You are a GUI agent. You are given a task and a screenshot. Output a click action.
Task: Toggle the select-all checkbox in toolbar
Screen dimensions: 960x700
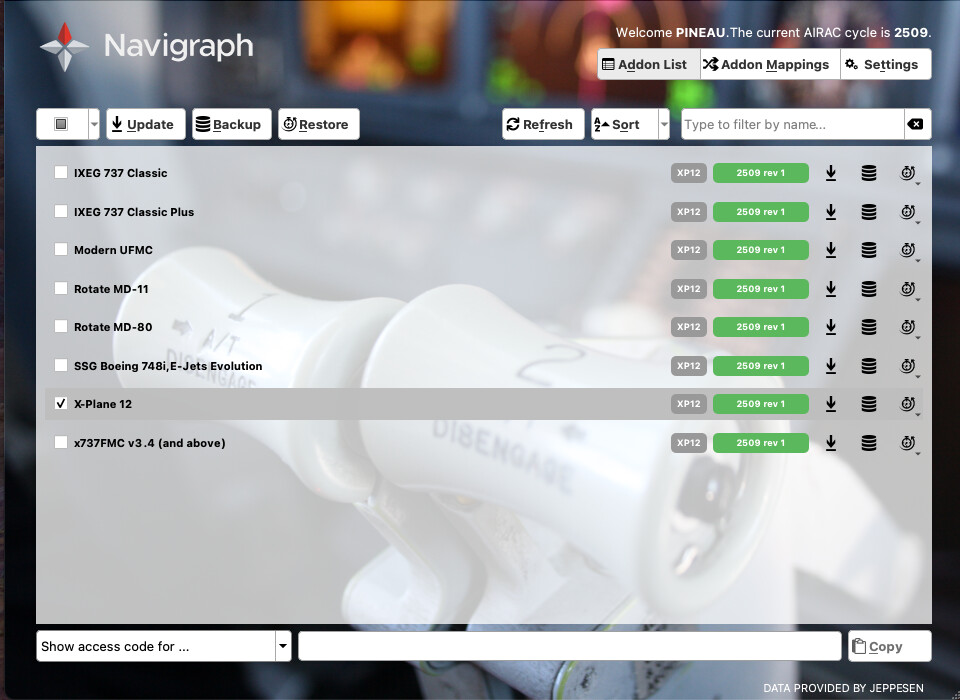[x=61, y=124]
